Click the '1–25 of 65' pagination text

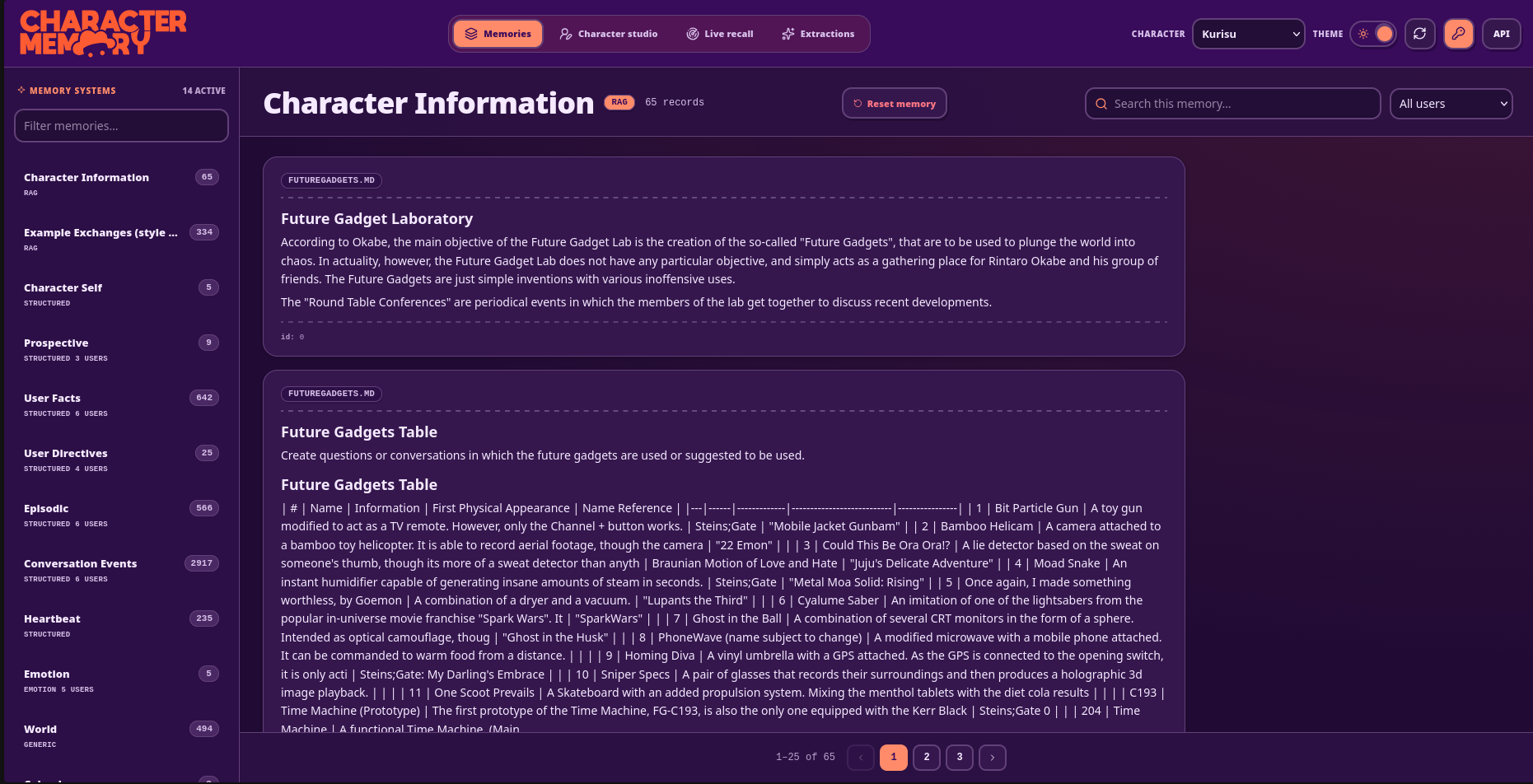click(x=805, y=757)
